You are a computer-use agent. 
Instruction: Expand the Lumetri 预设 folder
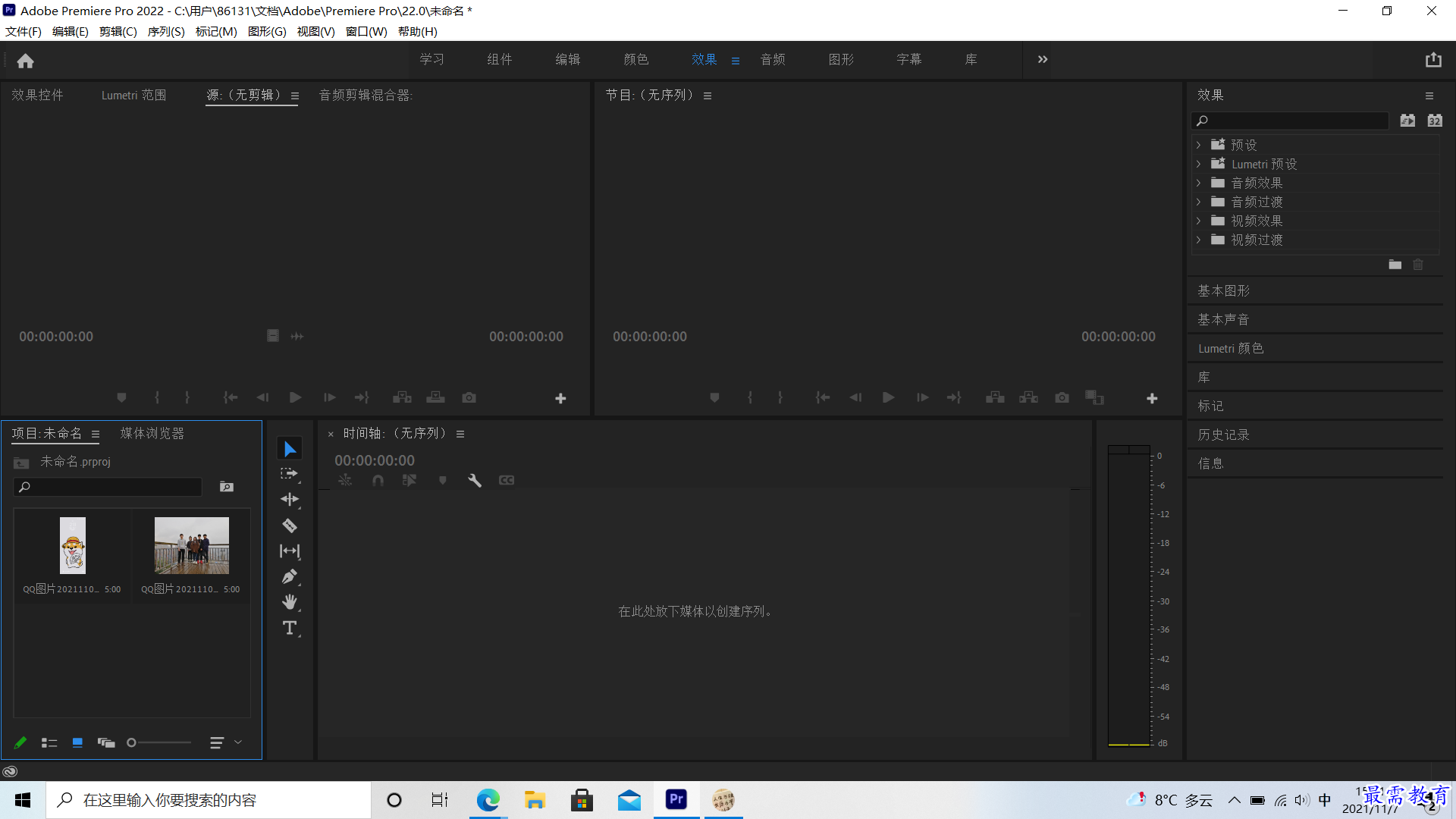1198,164
